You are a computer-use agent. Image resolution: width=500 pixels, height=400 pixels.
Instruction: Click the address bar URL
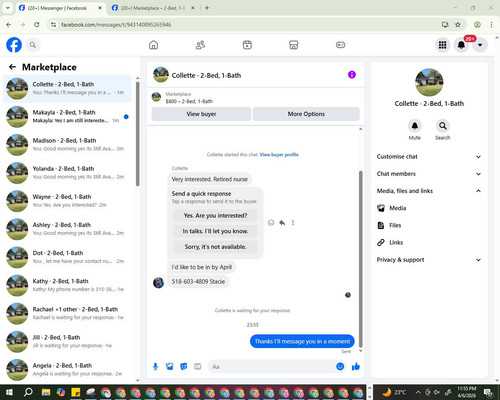(x=116, y=25)
